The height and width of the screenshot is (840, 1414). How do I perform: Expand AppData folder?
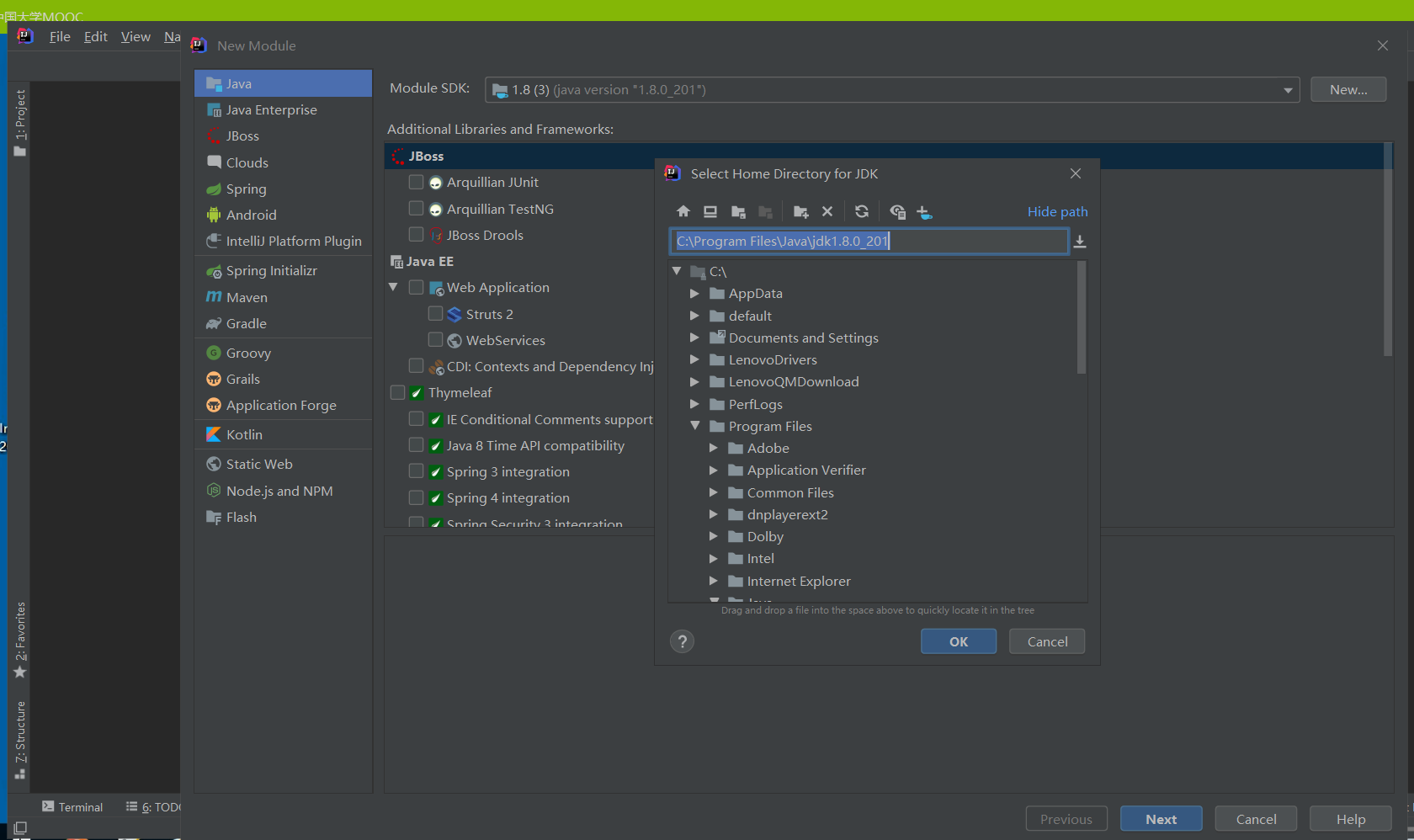(694, 293)
